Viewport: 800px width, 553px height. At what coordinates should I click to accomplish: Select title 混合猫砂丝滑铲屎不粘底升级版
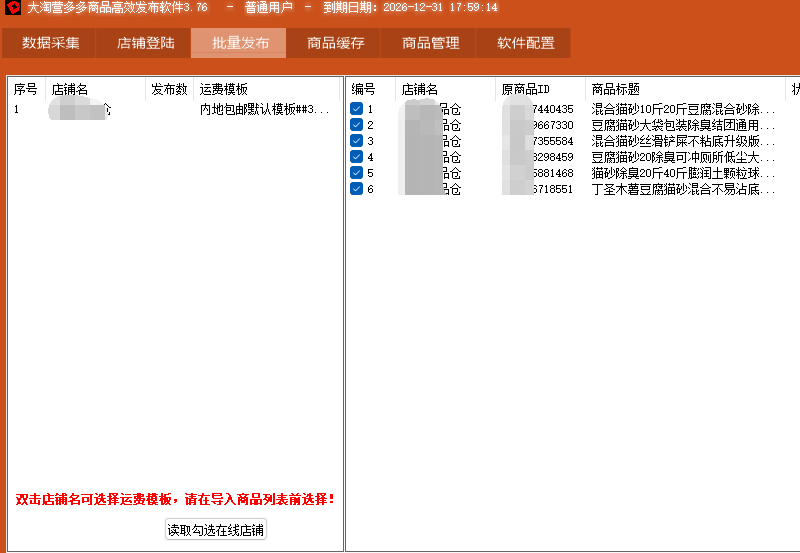683,141
